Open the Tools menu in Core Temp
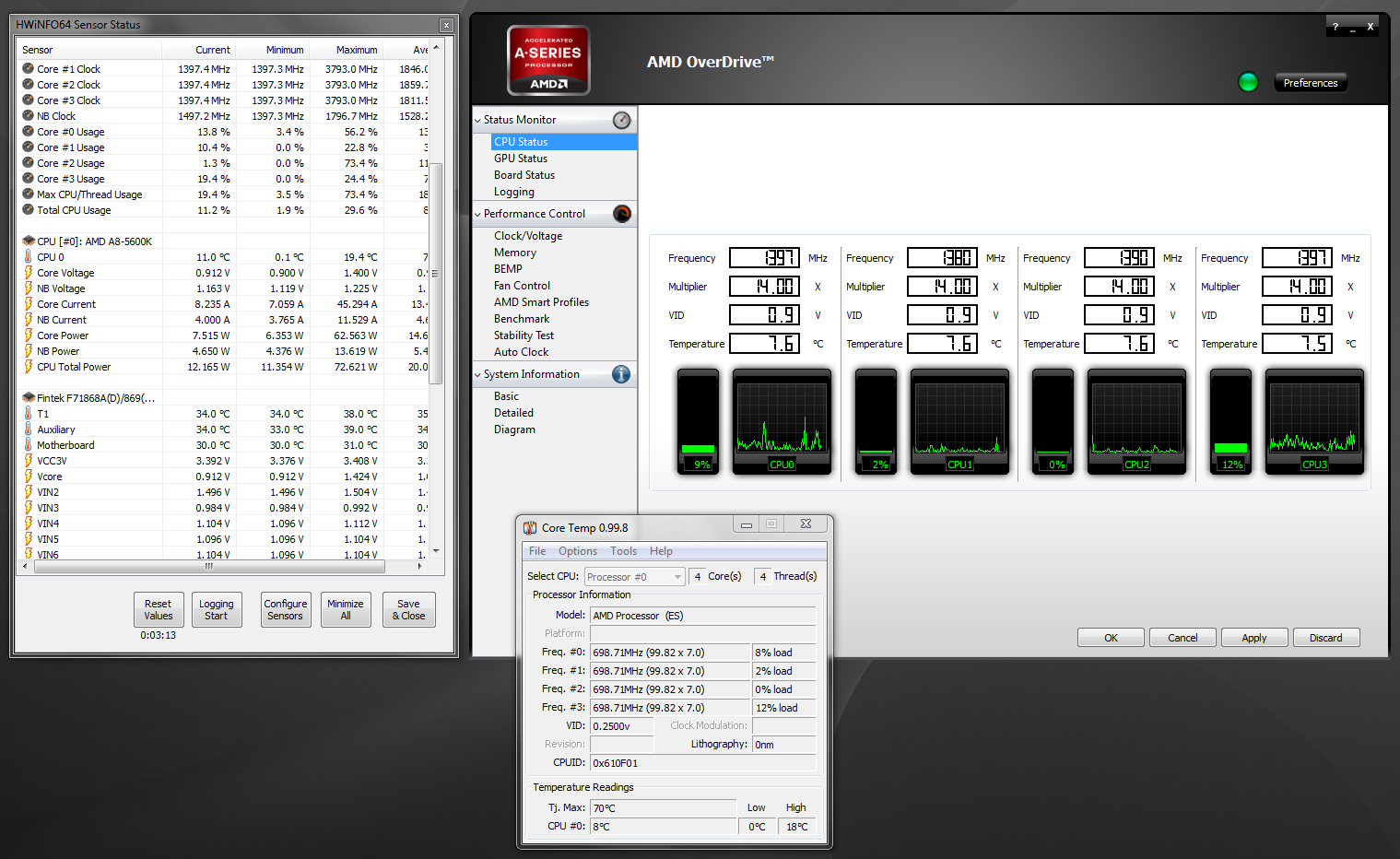 pyautogui.click(x=623, y=551)
